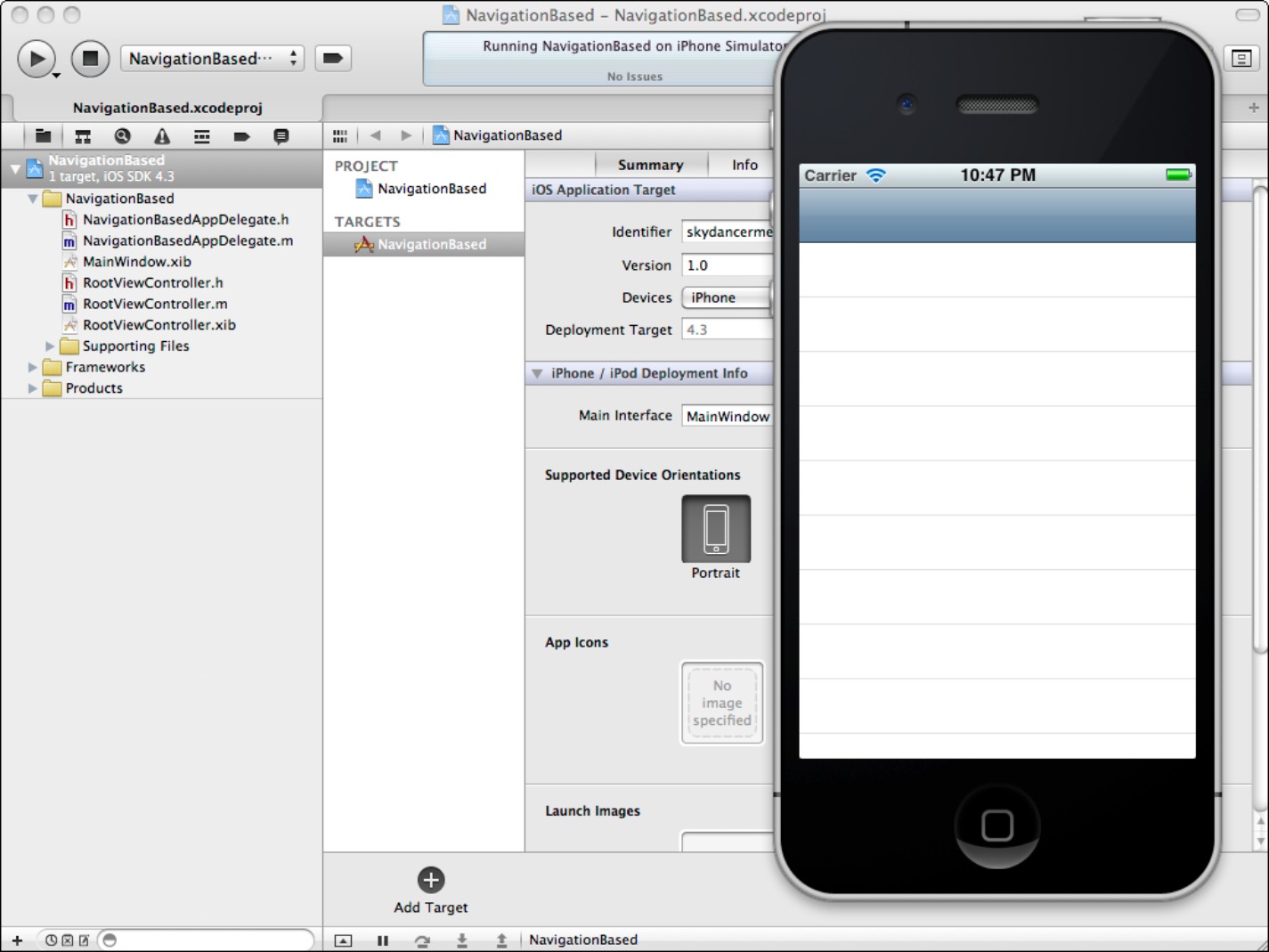Toggle unsaved files filter icon
This screenshot has width=1269, height=952.
click(x=84, y=940)
